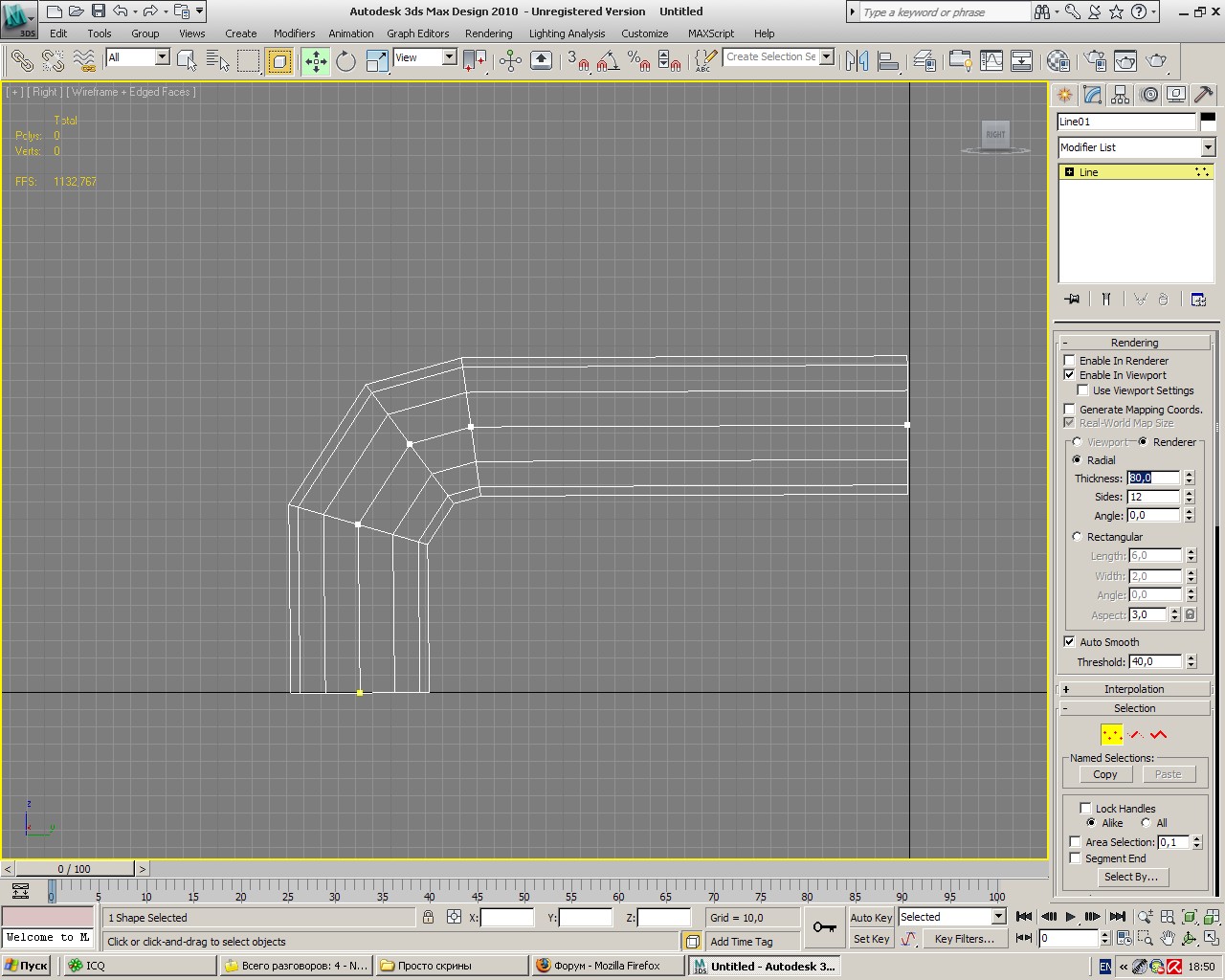Select the Rectangular radio button
The image size is (1225, 980).
(1077, 537)
